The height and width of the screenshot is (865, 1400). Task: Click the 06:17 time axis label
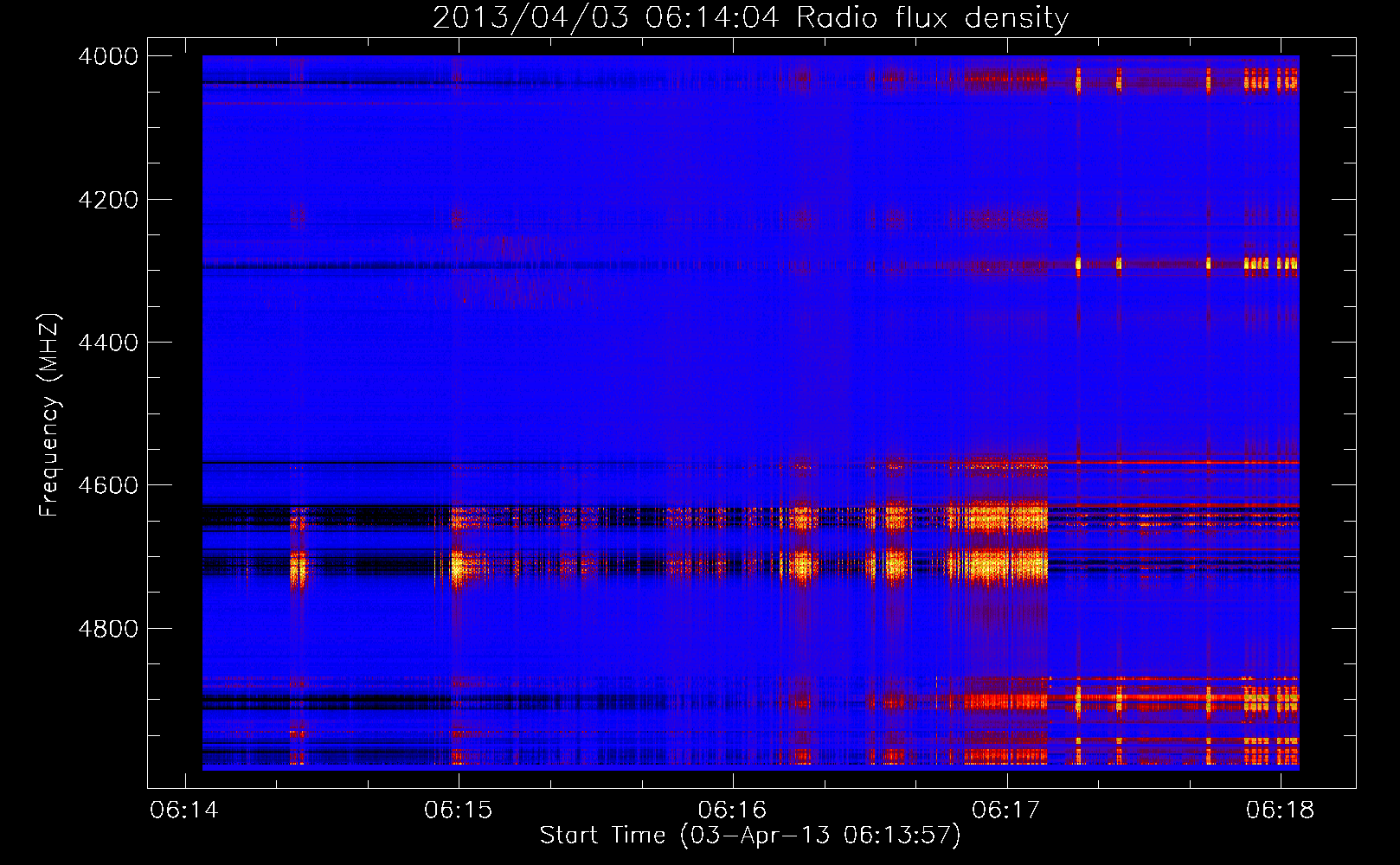[1006, 810]
